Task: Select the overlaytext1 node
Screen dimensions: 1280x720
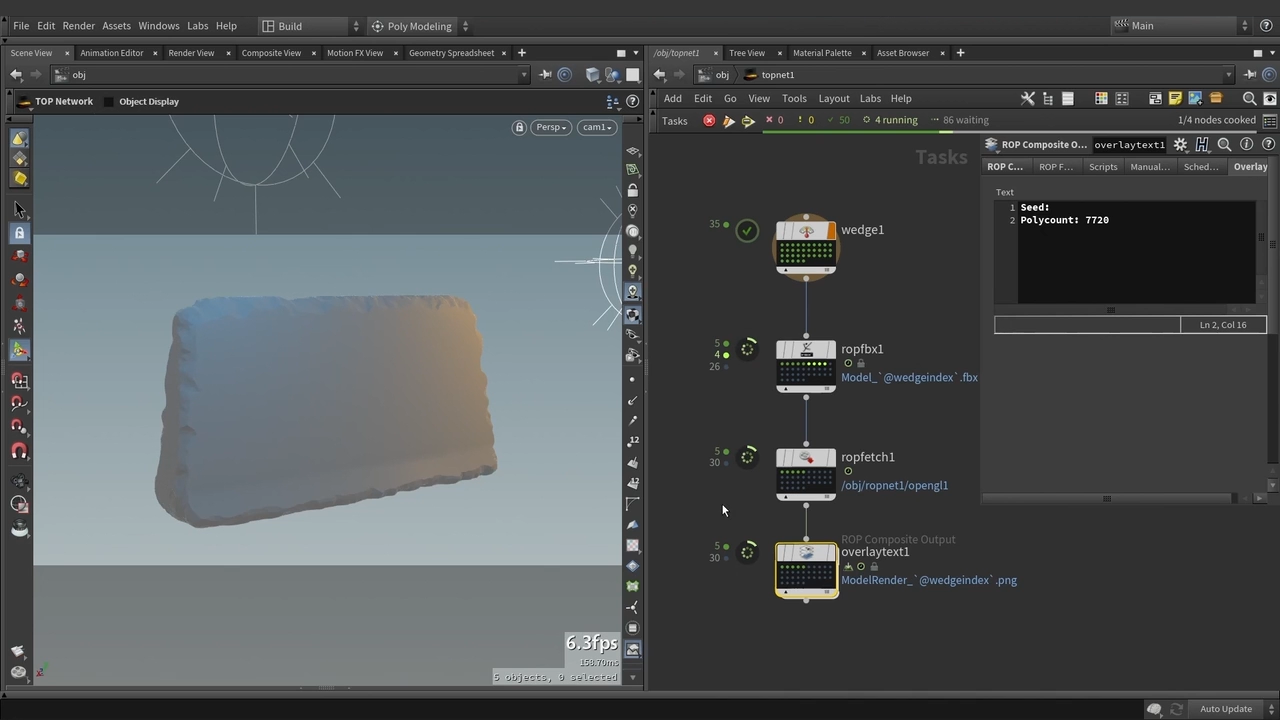Action: pos(806,570)
